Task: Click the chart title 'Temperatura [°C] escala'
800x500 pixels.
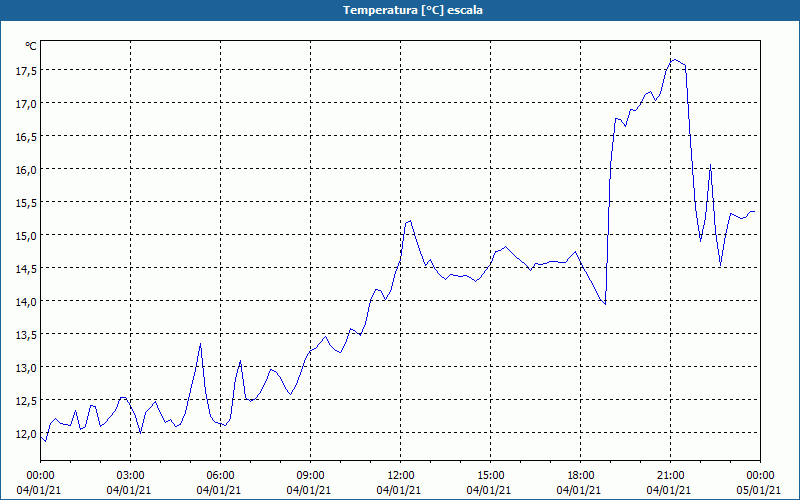Action: pos(413,10)
